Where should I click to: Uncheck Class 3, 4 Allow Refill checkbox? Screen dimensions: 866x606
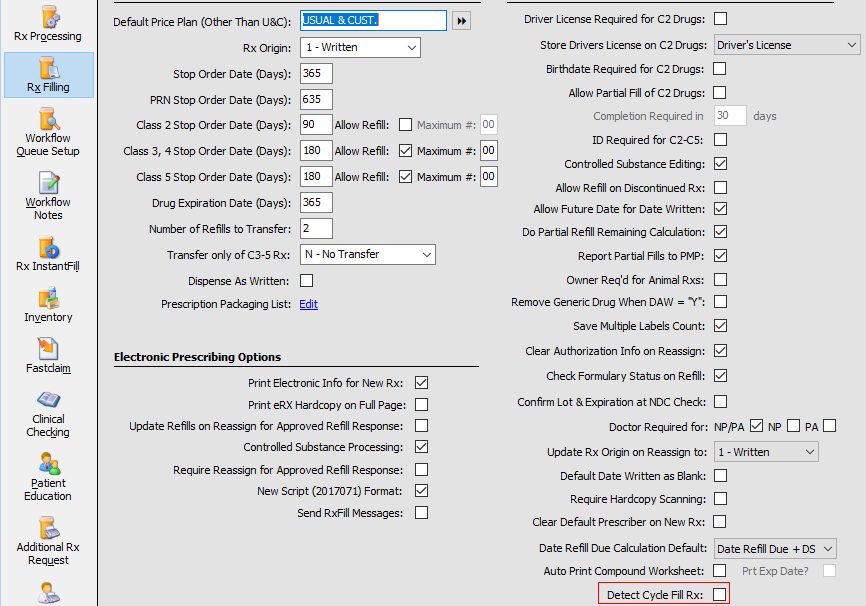pyautogui.click(x=405, y=151)
